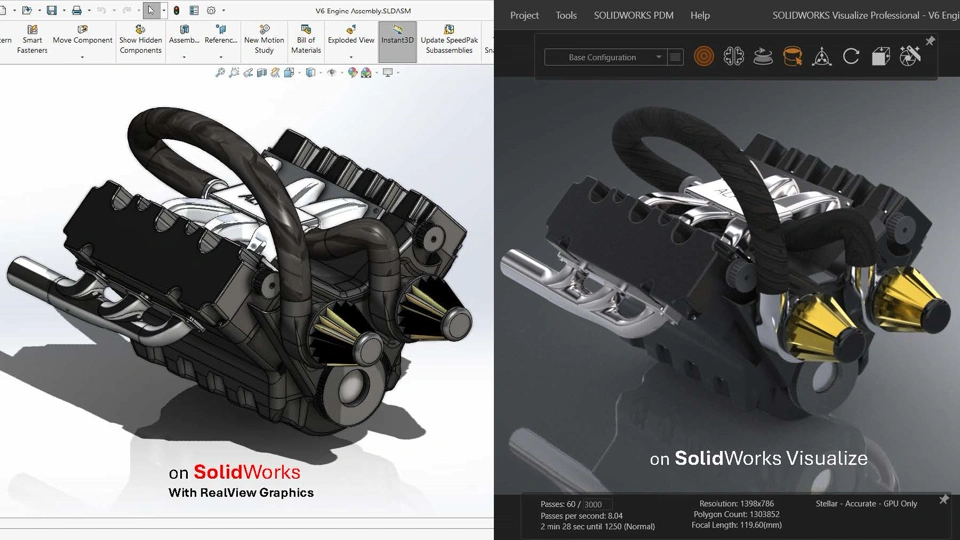Toggle the orange raytrace mode target icon
Viewport: 960px width, 540px height.
pos(704,57)
